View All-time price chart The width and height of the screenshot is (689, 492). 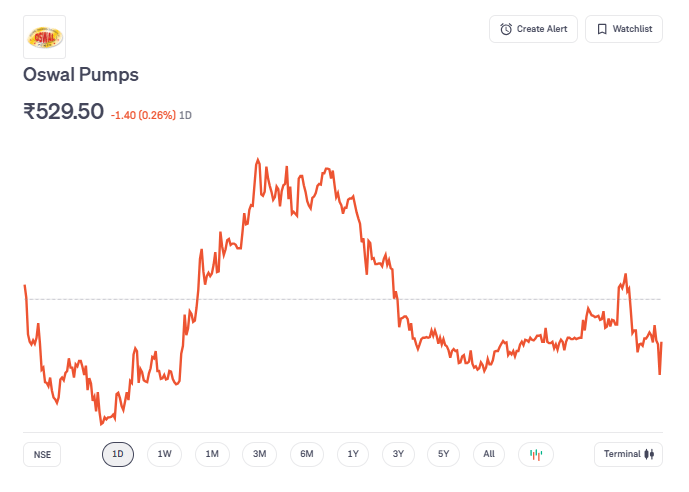point(489,454)
